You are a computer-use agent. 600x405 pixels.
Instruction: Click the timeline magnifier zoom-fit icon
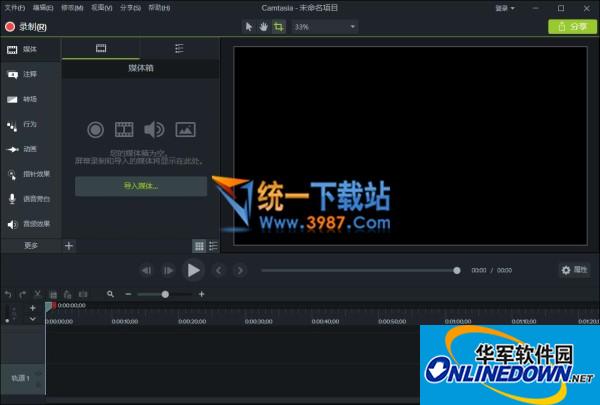pos(111,294)
